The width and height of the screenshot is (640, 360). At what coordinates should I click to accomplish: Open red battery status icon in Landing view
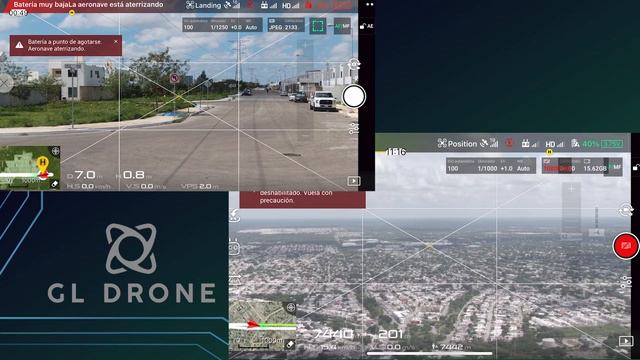(309, 5)
